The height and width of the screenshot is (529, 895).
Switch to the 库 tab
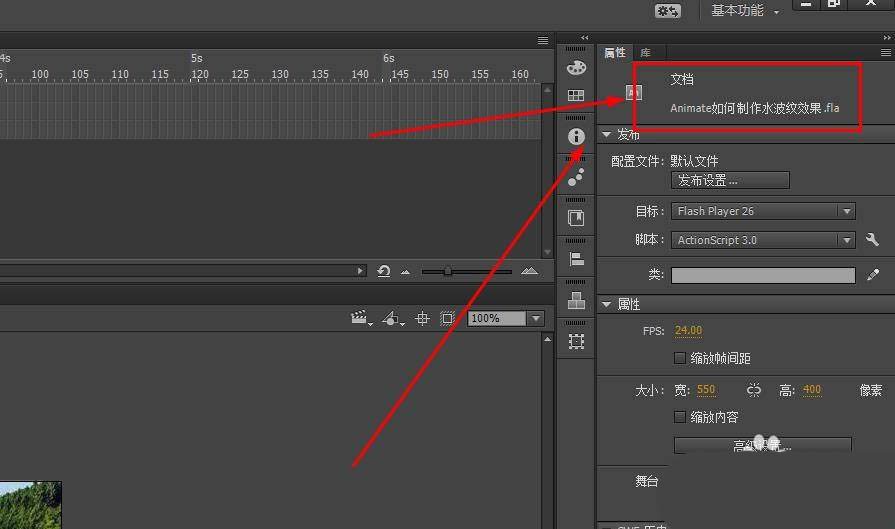(x=646, y=53)
